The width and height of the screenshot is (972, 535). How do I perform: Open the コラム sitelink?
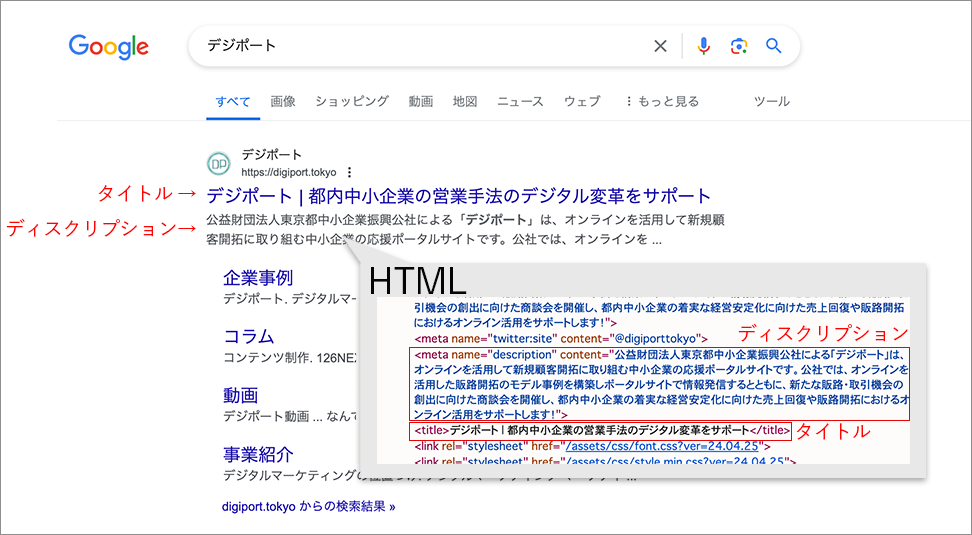click(x=249, y=336)
